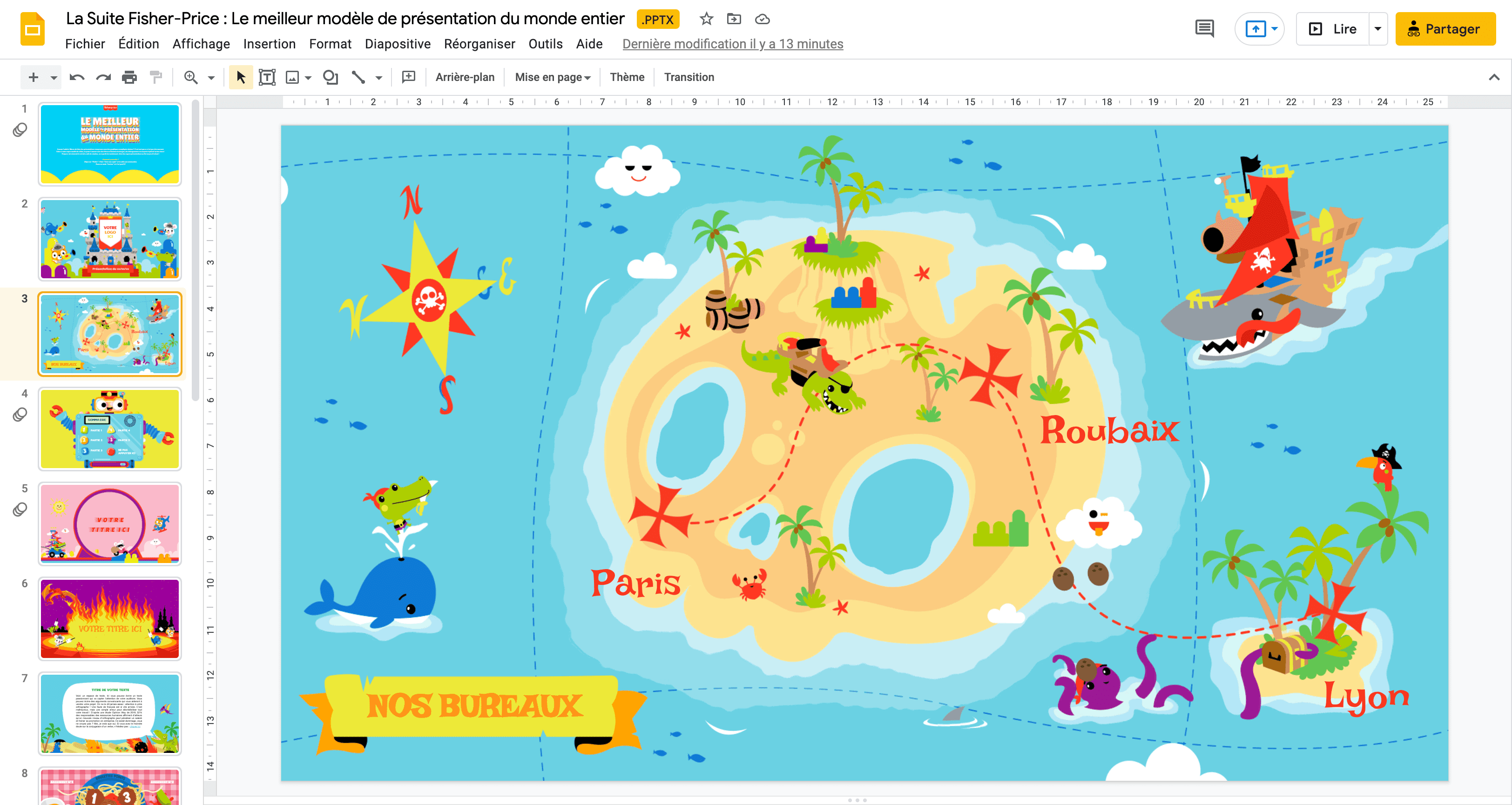The image size is (1512, 805).
Task: Add new slide with plus button
Action: 34,77
